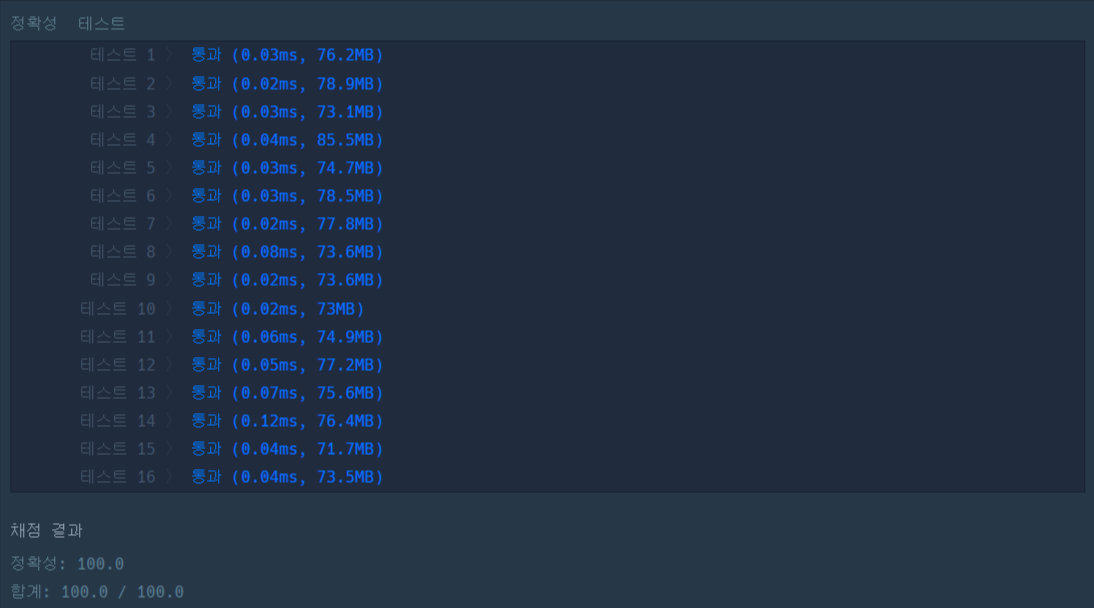Click the 합계: 100.0 / 100.0 total

pyautogui.click(x=97, y=592)
